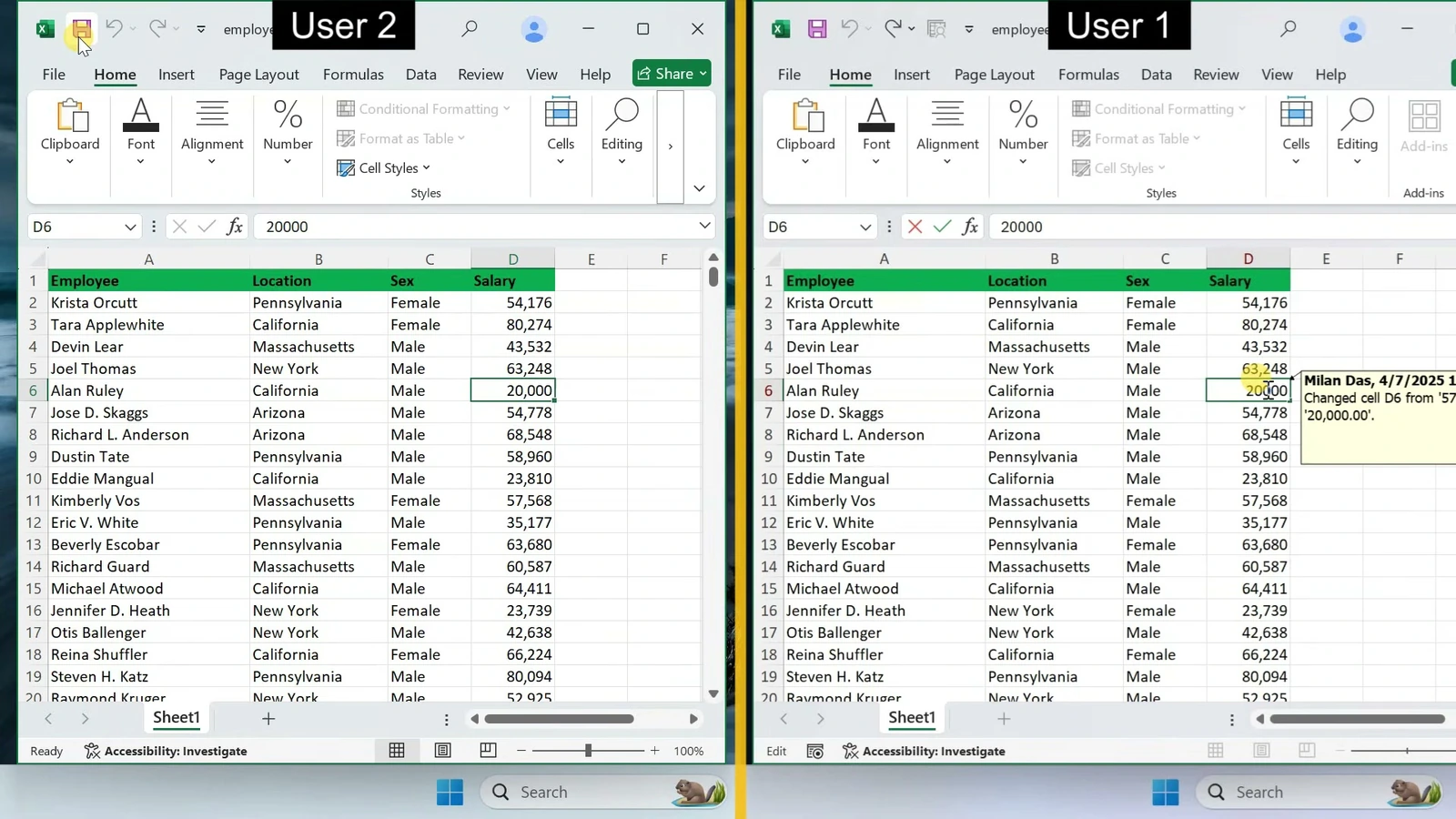Open File menu in User 2 window

point(54,75)
